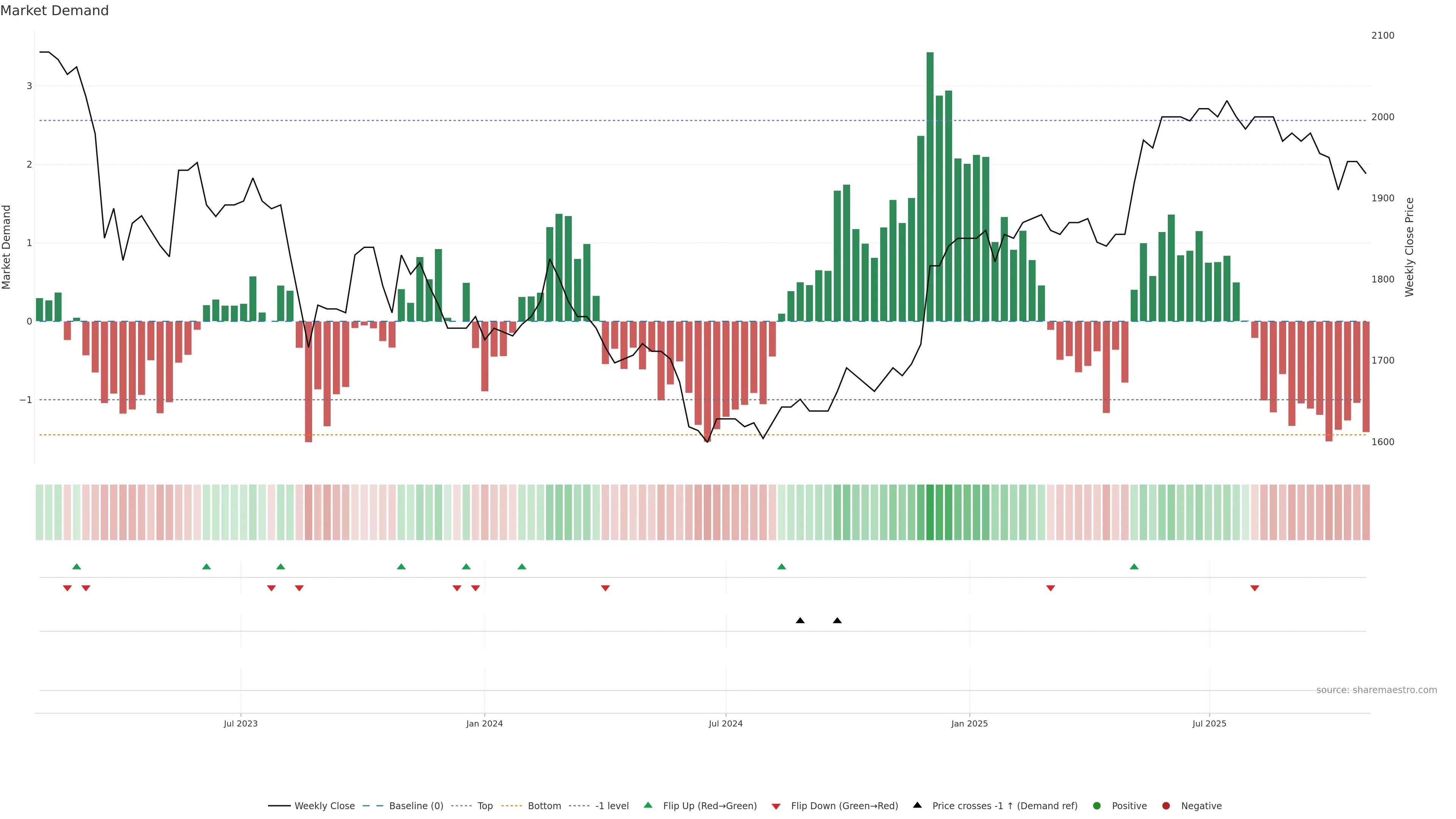
Task: Click the Market Demand chart title
Action: (54, 11)
